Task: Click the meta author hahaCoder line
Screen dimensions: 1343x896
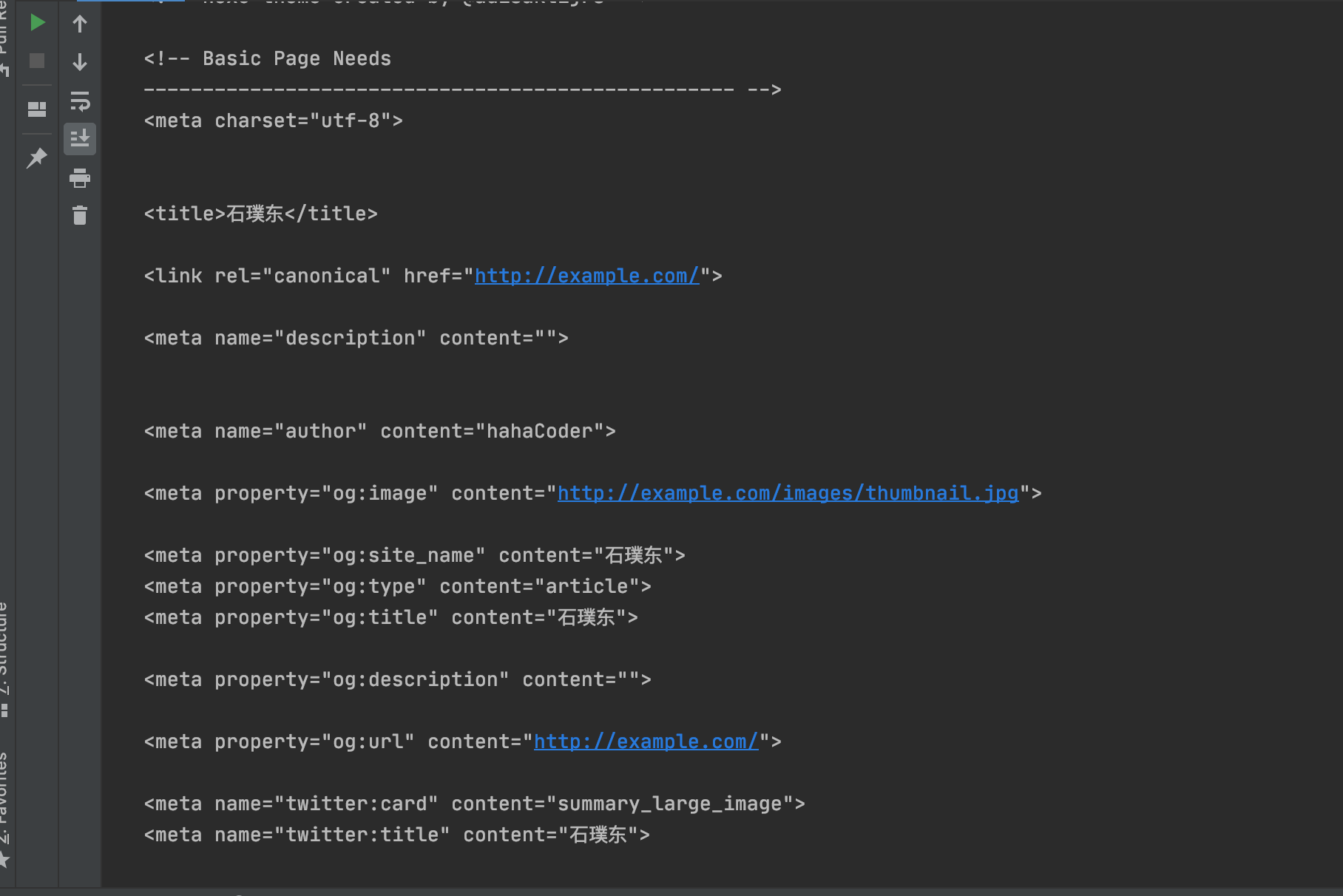Action: (x=380, y=431)
